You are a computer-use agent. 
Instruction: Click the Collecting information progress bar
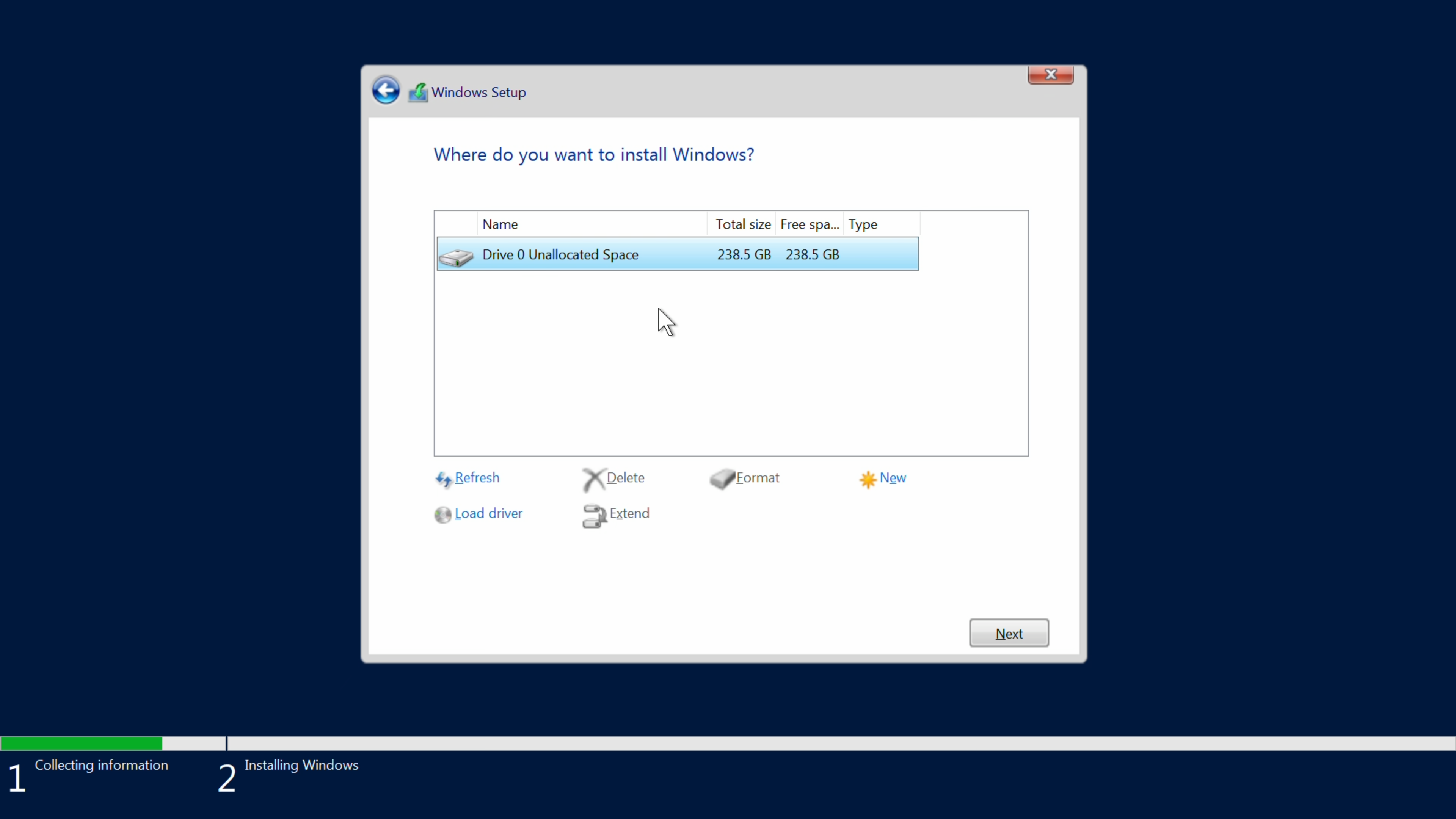[113, 743]
